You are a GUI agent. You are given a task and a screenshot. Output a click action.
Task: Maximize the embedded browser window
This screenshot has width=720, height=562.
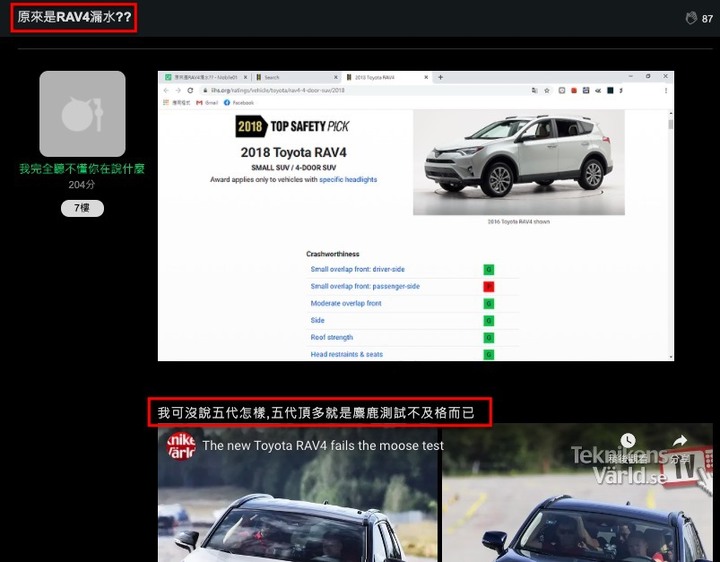point(648,76)
